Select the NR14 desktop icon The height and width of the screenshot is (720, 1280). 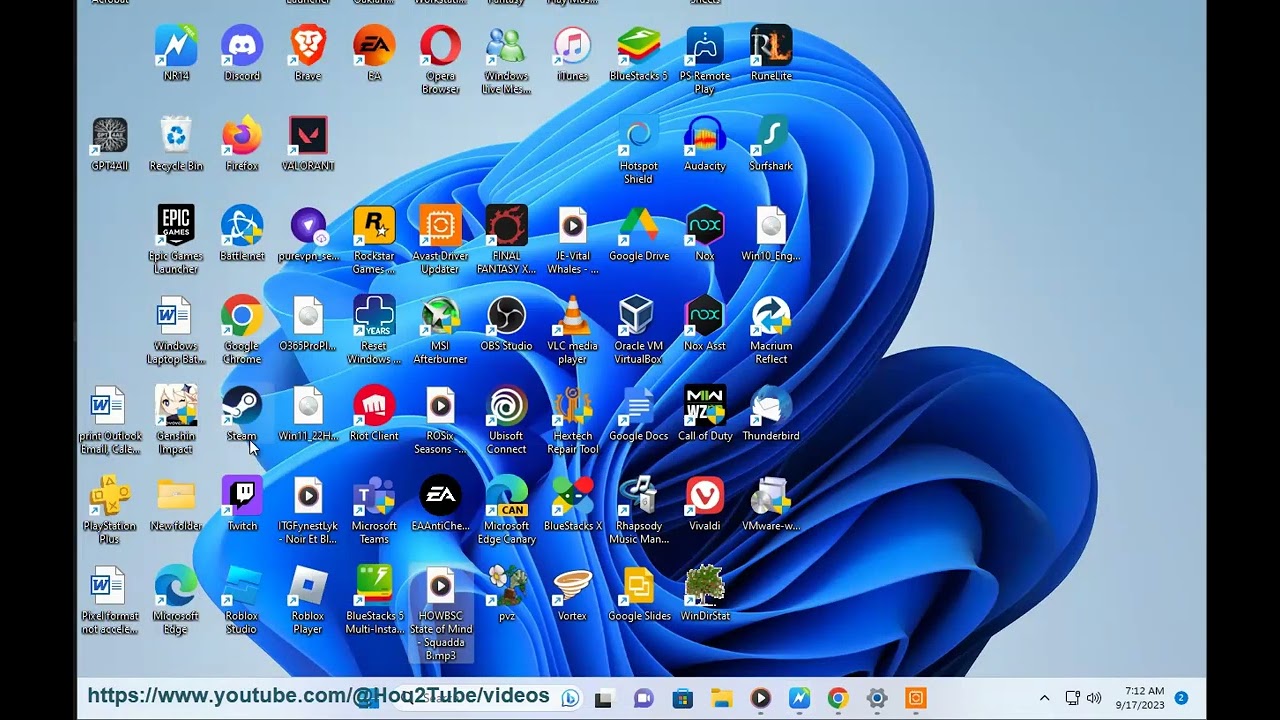[176, 54]
